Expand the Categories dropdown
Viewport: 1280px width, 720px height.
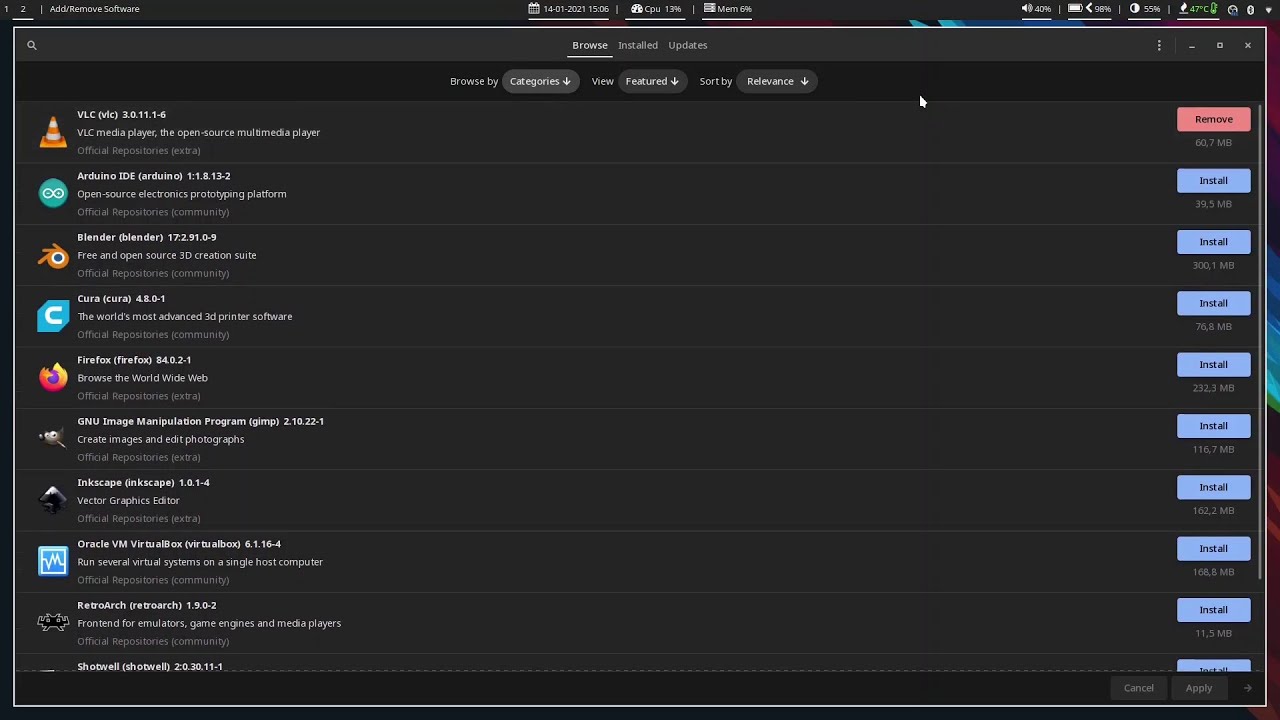540,81
